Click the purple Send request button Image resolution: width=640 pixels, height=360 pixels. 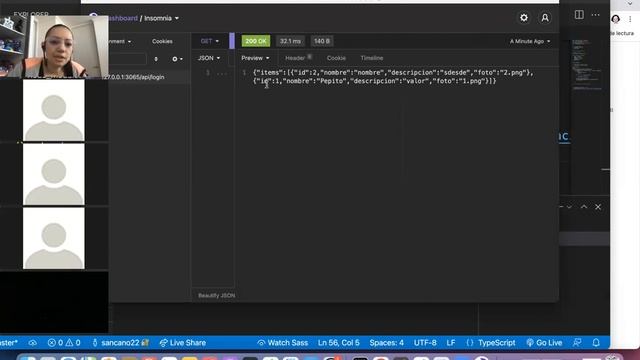point(232,41)
